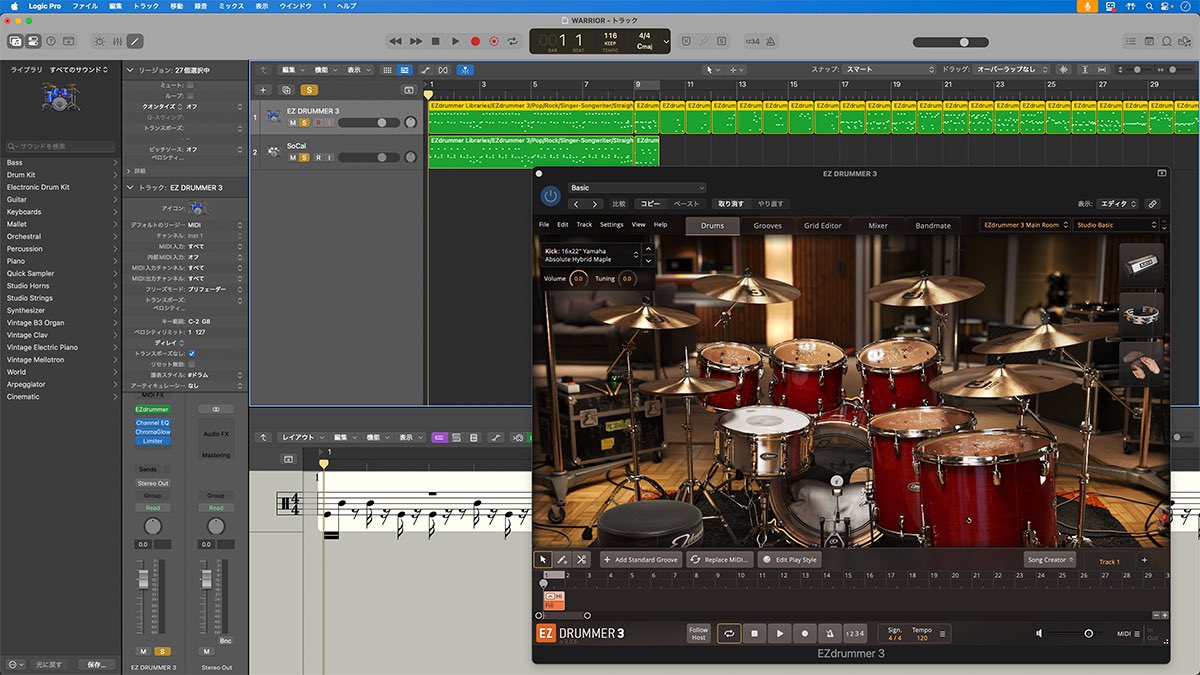Screen dimensions: 1200x675
Task: Toggle the Logic cycle loop button
Action: [x=513, y=41]
